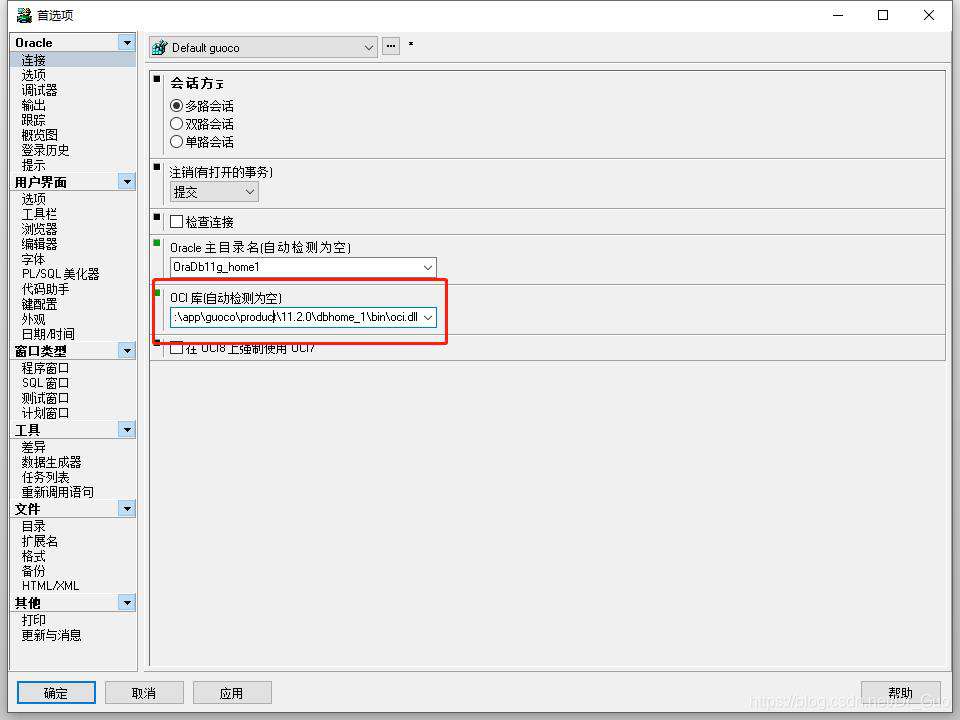Open the 跟踪 preferences page
The height and width of the screenshot is (720, 960).
point(34,120)
